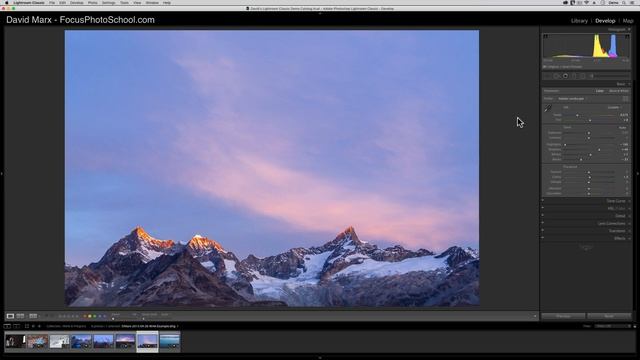Expand the Tone Curve panel triangle
This screenshot has width=640, height=360.
(x=629, y=201)
